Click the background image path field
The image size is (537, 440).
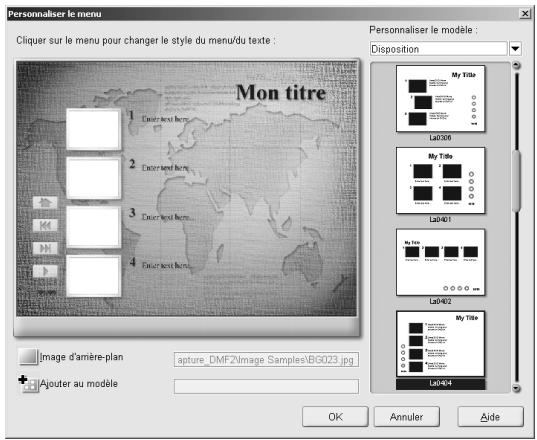tap(266, 360)
